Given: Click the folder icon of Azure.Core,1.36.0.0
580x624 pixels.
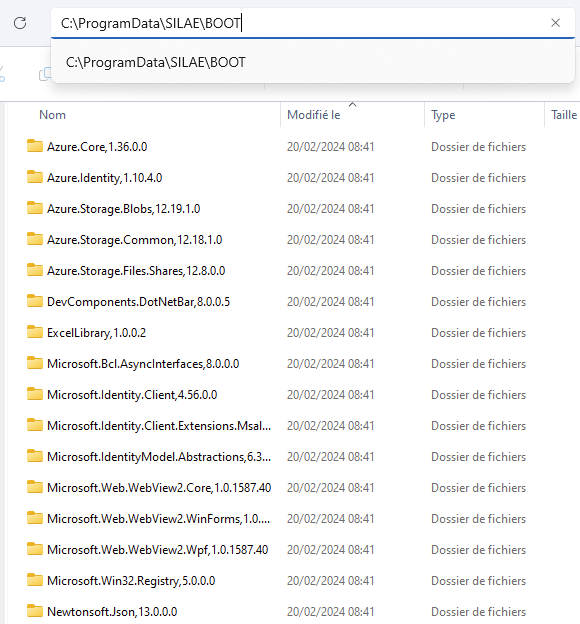Looking at the screenshot, I should (35, 146).
